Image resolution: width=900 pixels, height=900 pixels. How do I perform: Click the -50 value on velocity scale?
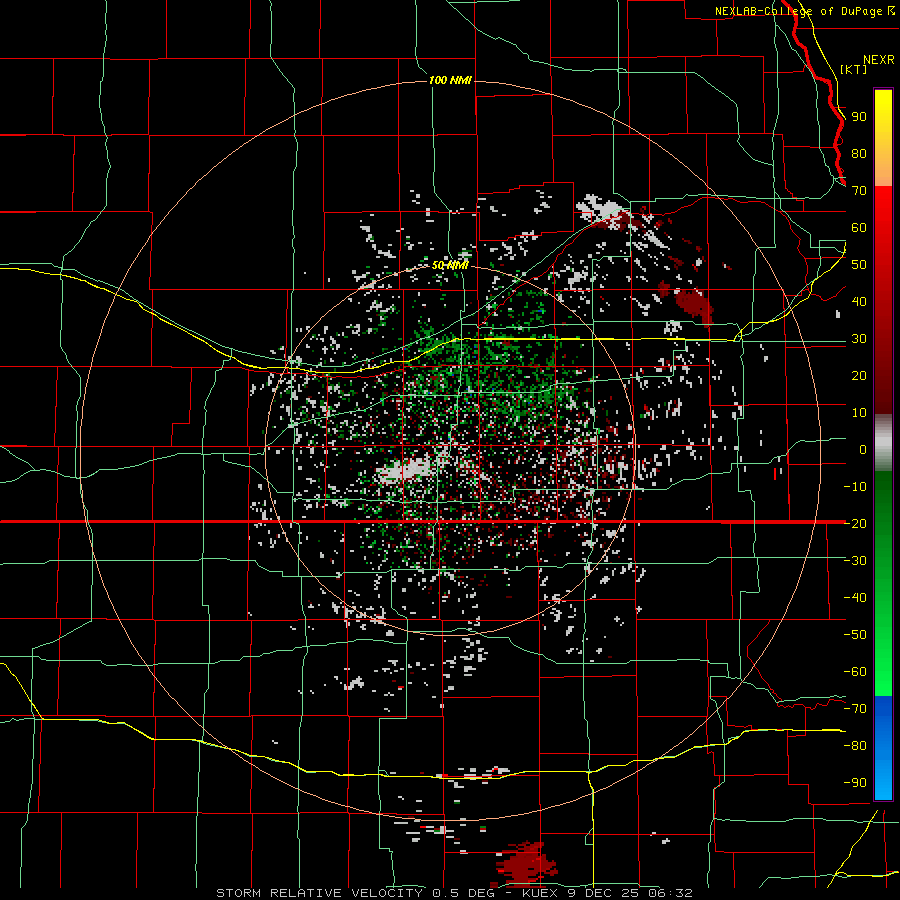855,634
